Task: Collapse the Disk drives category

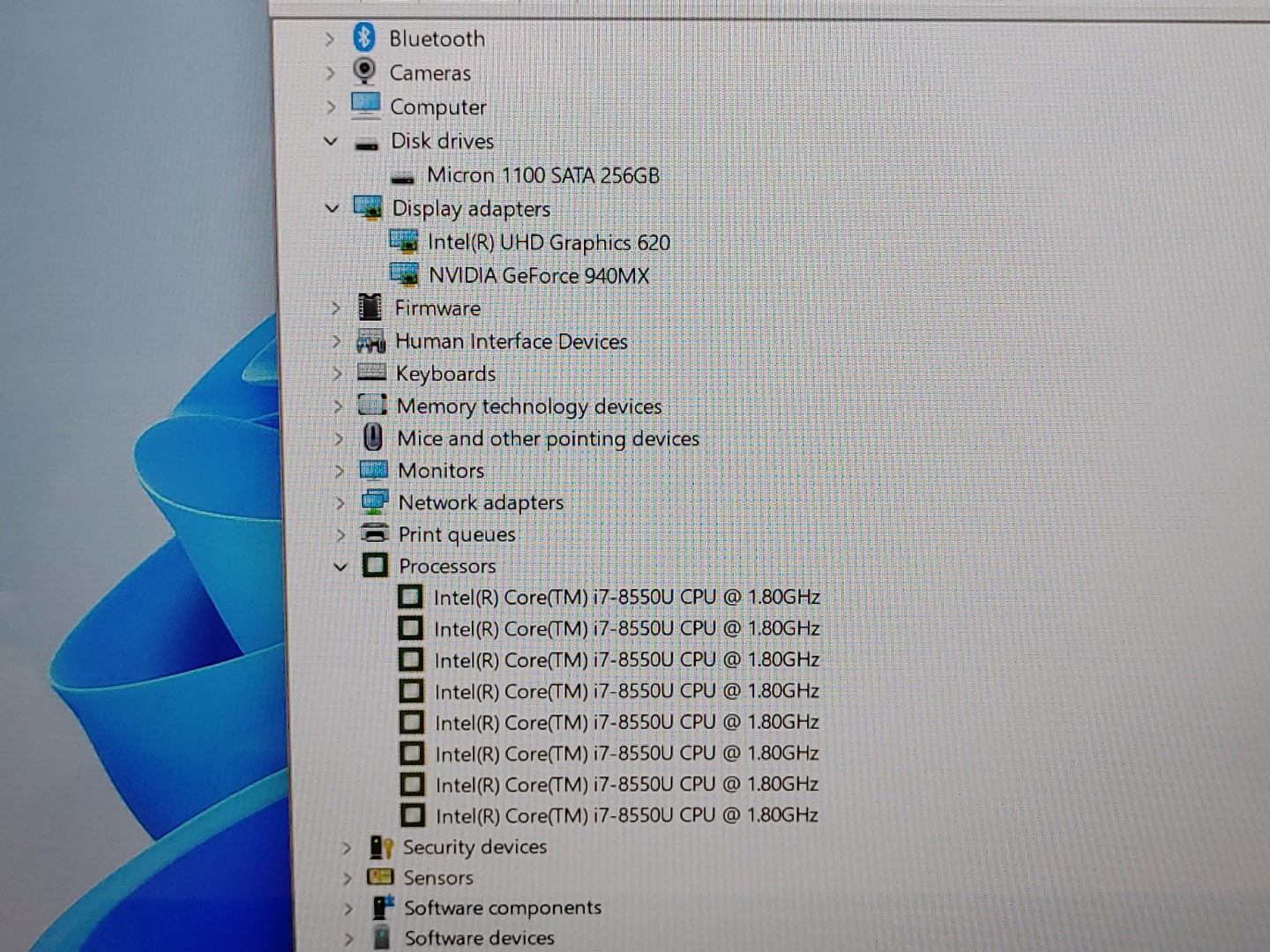Action: pyautogui.click(x=331, y=140)
